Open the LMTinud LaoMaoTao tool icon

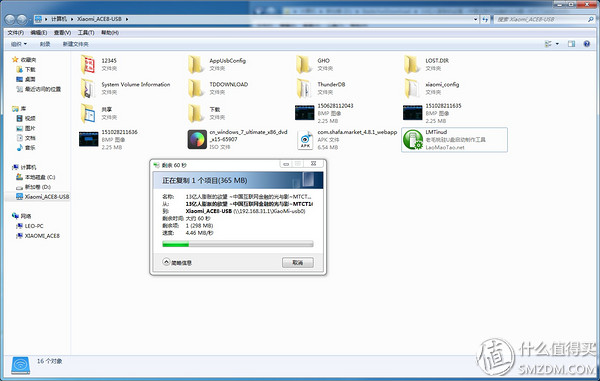[x=413, y=140]
